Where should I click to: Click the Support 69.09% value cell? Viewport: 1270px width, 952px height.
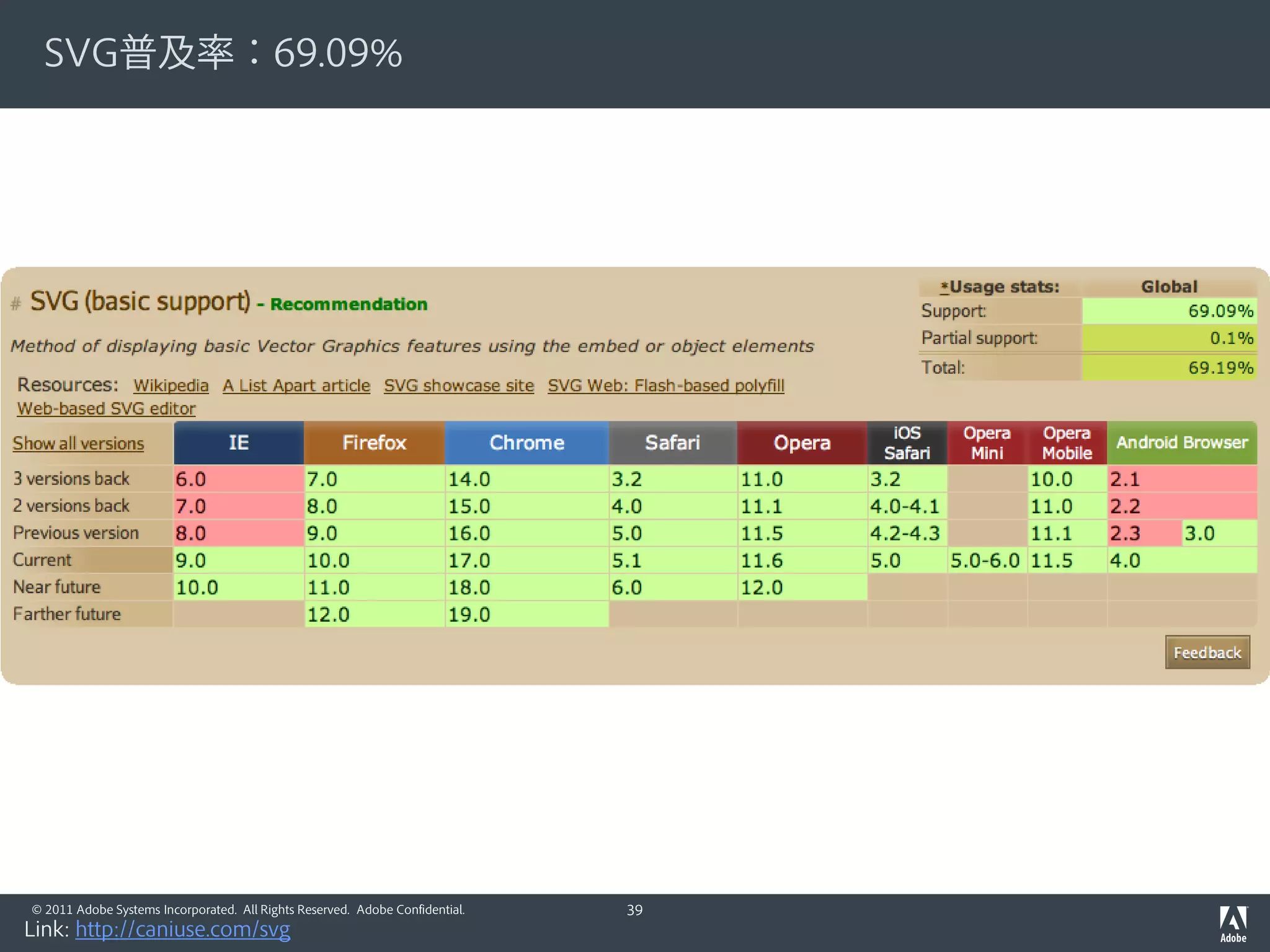[1170, 311]
